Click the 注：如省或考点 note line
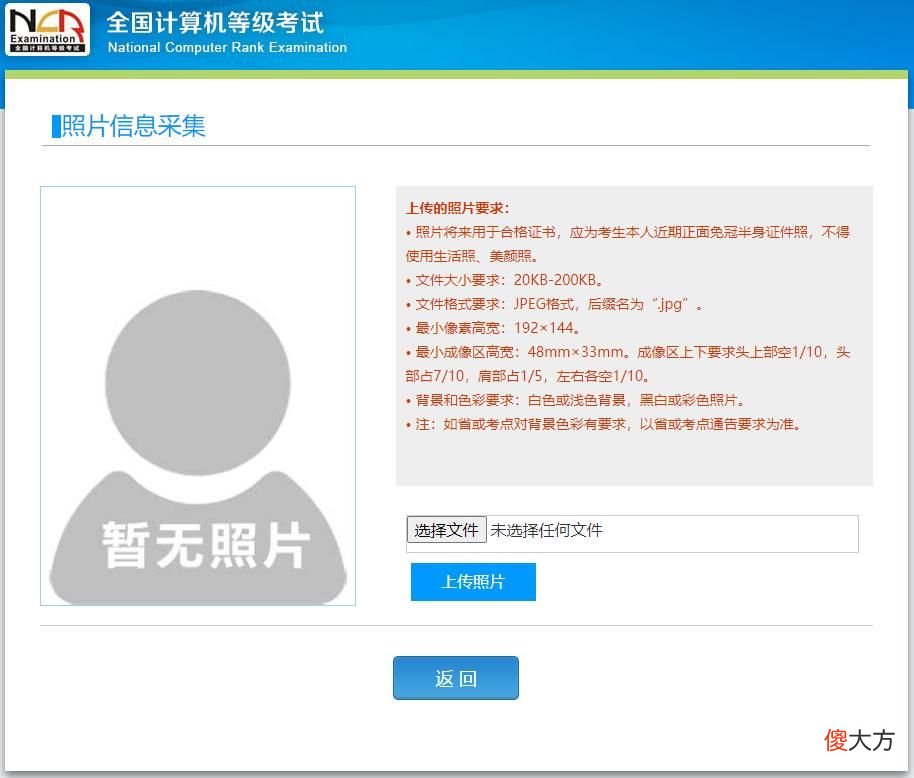This screenshot has height=778, width=914. point(603,424)
